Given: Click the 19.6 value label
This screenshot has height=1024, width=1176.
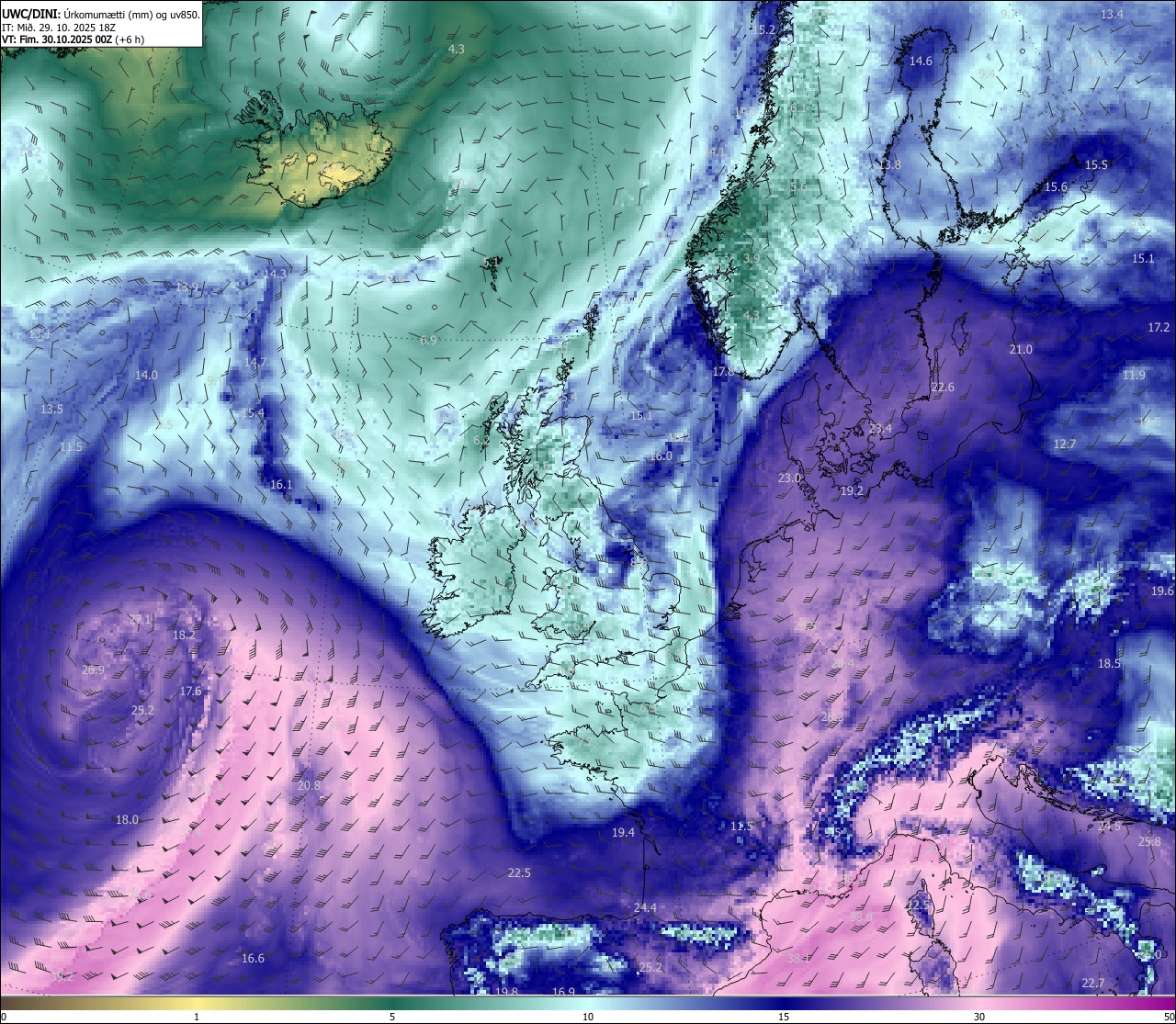Looking at the screenshot, I should [1162, 591].
